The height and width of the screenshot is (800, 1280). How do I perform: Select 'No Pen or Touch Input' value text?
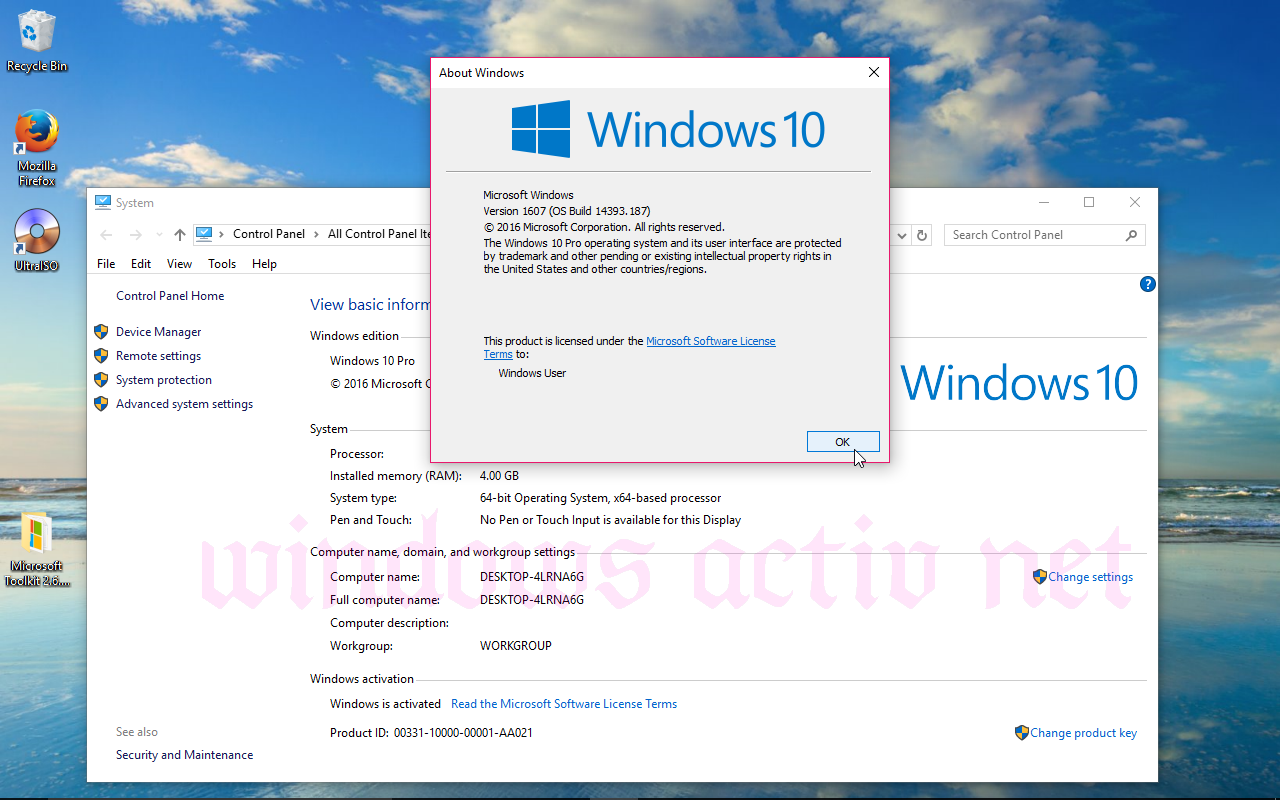coord(610,520)
